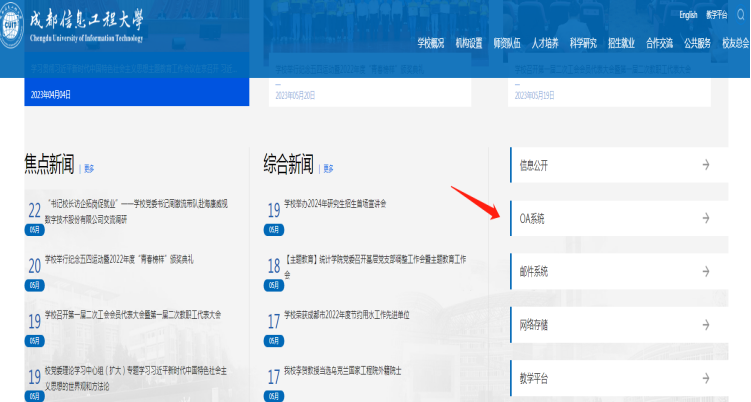Click the arrow icon beside OA系统
Viewport: 751px width, 402px height.
click(x=706, y=218)
